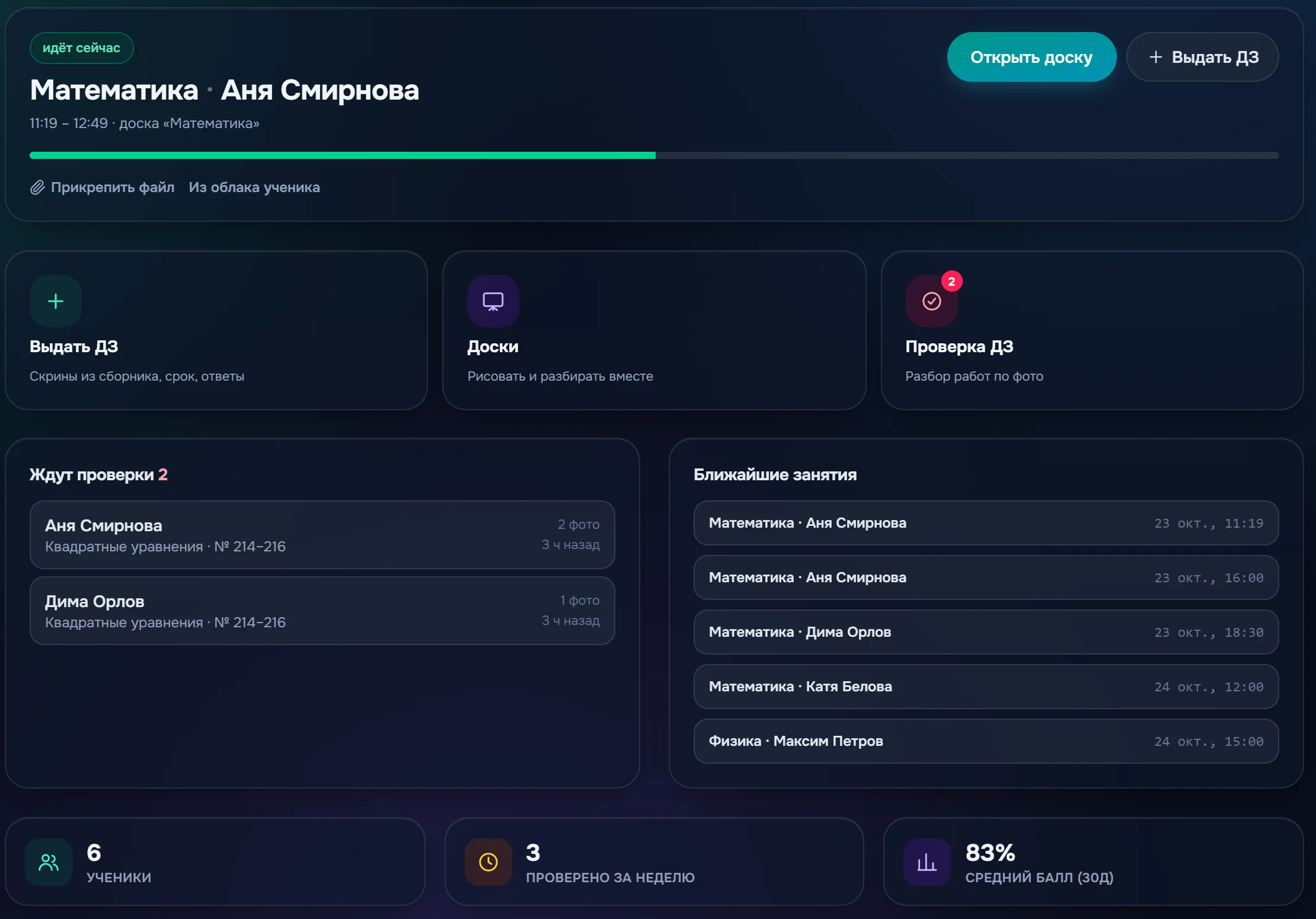Choose Из облака ученика option

point(254,187)
